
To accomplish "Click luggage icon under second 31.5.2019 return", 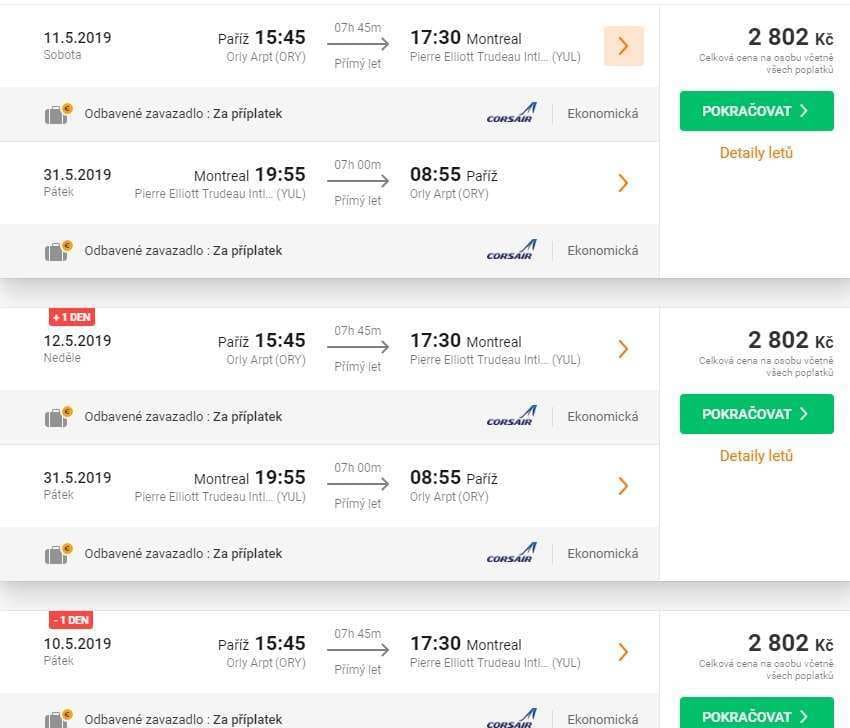I will [x=59, y=554].
